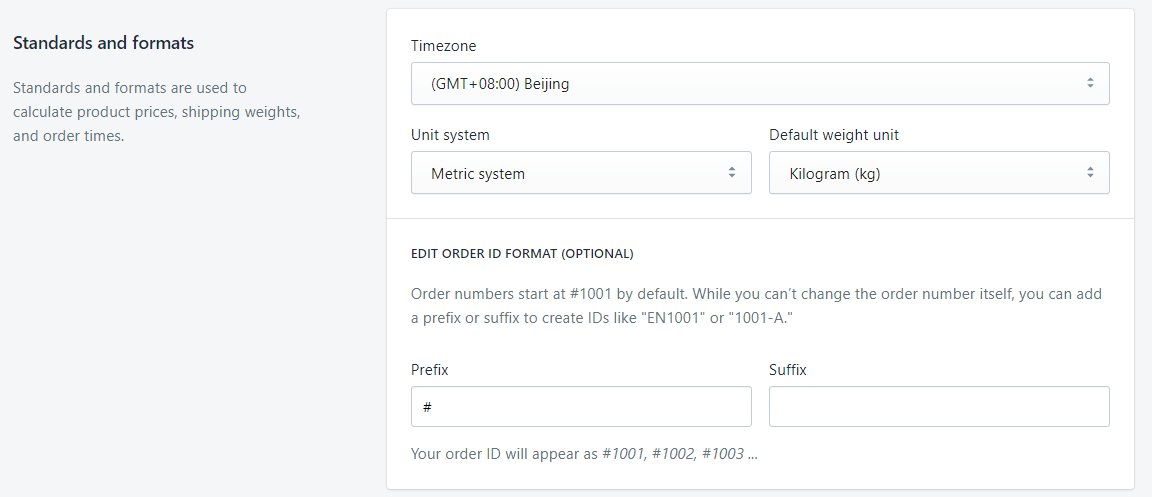Click the Kilogram (kg) selected value
Image resolution: width=1152 pixels, height=497 pixels.
835,174
